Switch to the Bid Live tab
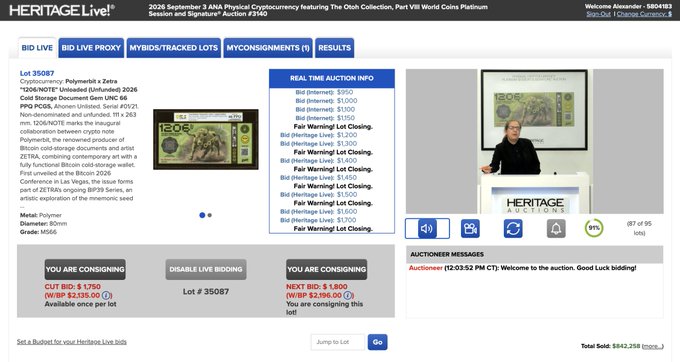Image resolution: width=680 pixels, height=362 pixels. click(37, 48)
